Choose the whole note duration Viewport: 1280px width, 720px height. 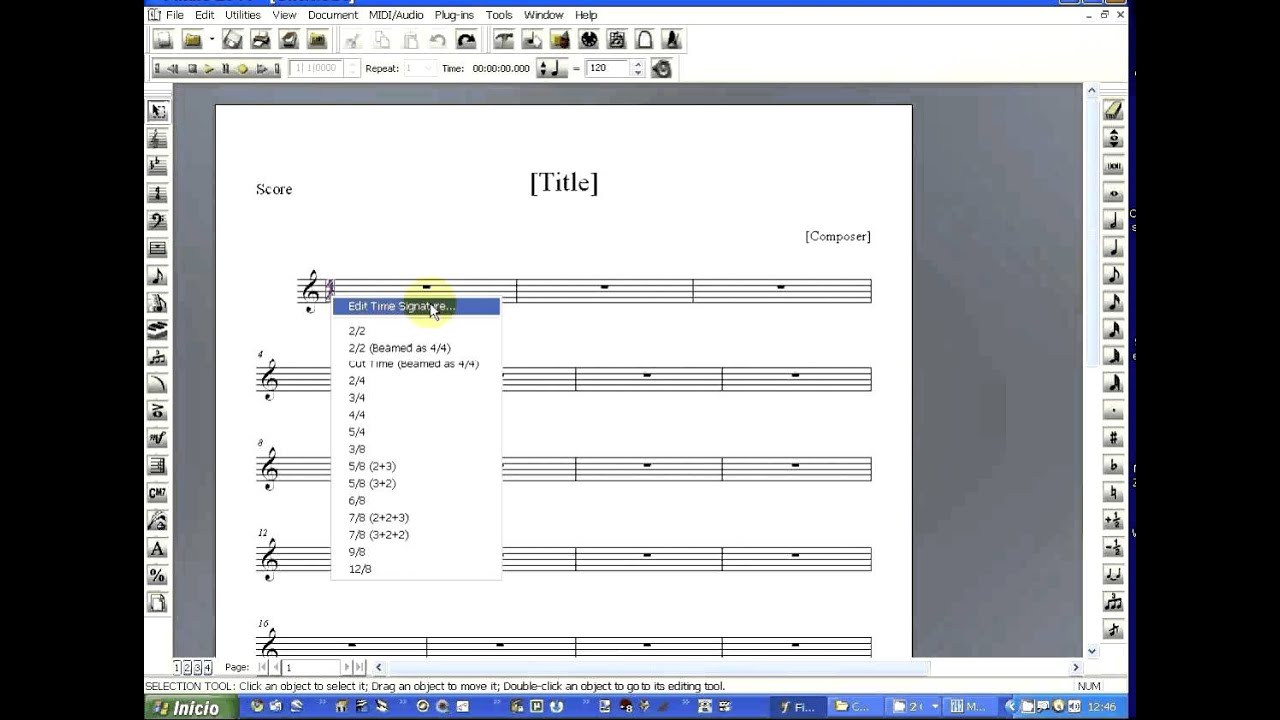[x=1113, y=193]
